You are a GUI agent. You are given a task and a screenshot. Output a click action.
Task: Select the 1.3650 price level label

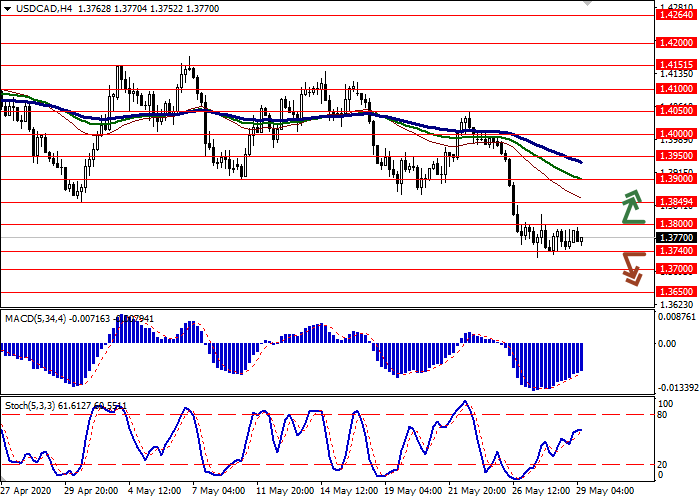[677, 292]
